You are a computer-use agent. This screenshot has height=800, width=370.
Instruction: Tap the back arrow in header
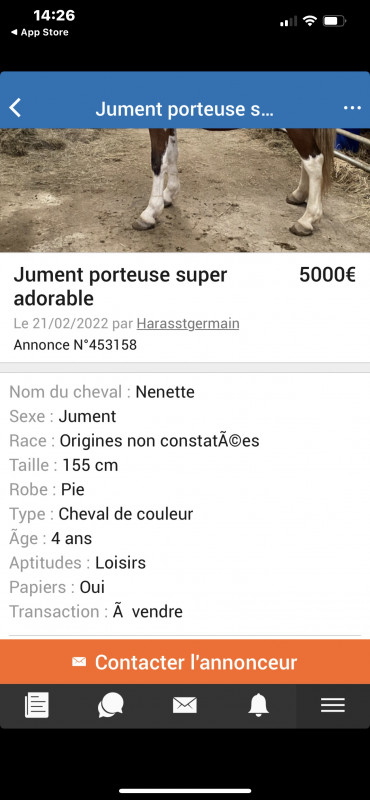click(x=16, y=108)
